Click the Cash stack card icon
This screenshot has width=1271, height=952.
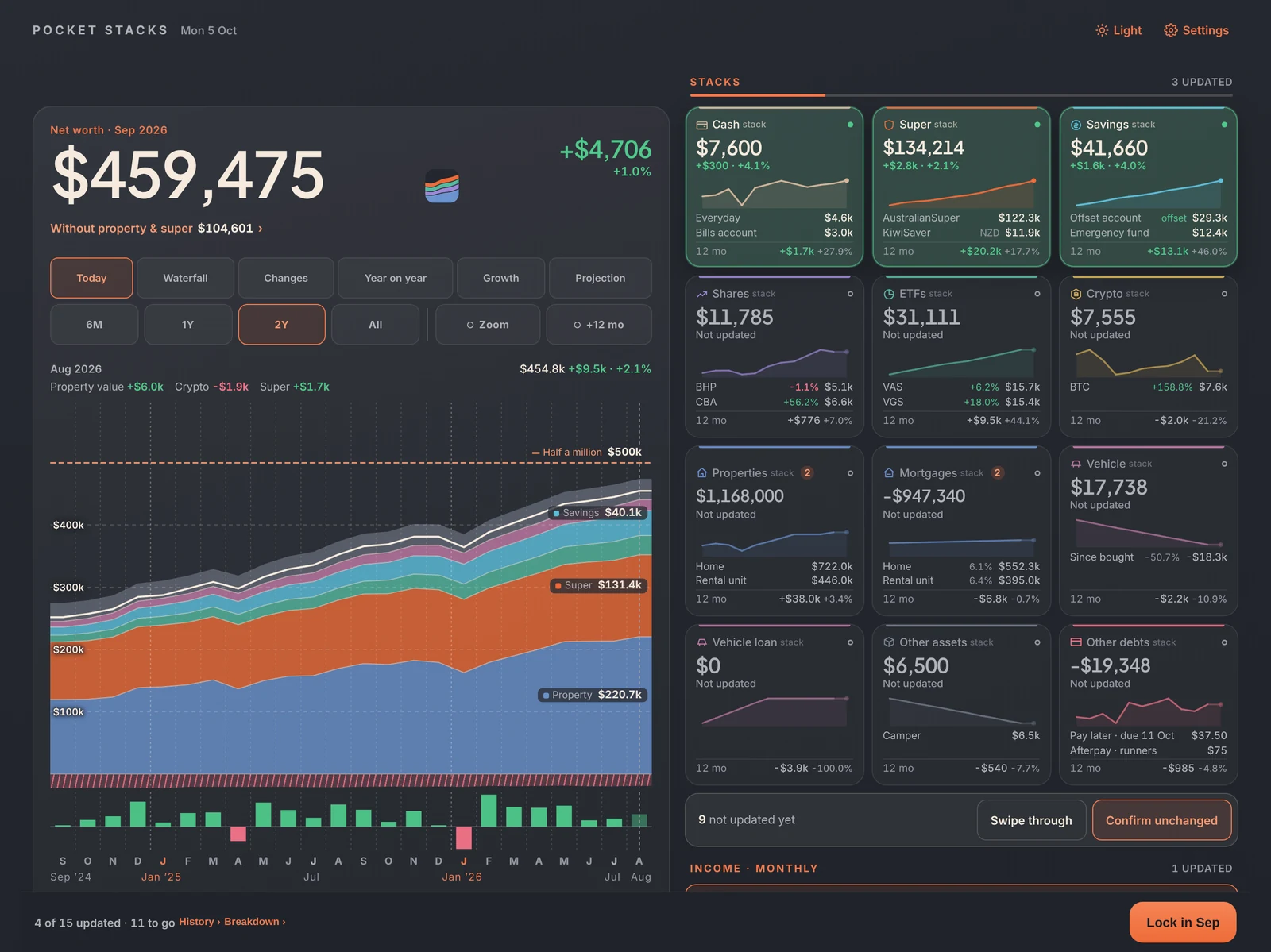pyautogui.click(x=701, y=125)
